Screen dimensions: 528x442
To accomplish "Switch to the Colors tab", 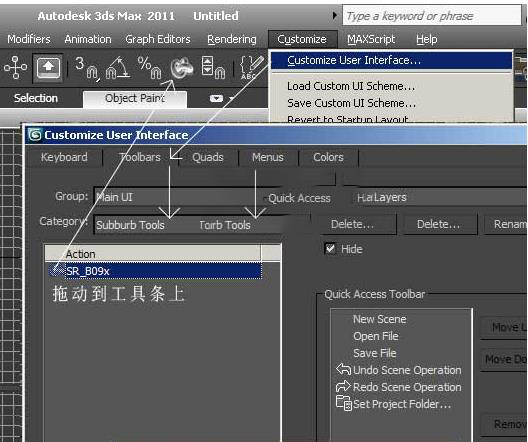I will point(328,157).
